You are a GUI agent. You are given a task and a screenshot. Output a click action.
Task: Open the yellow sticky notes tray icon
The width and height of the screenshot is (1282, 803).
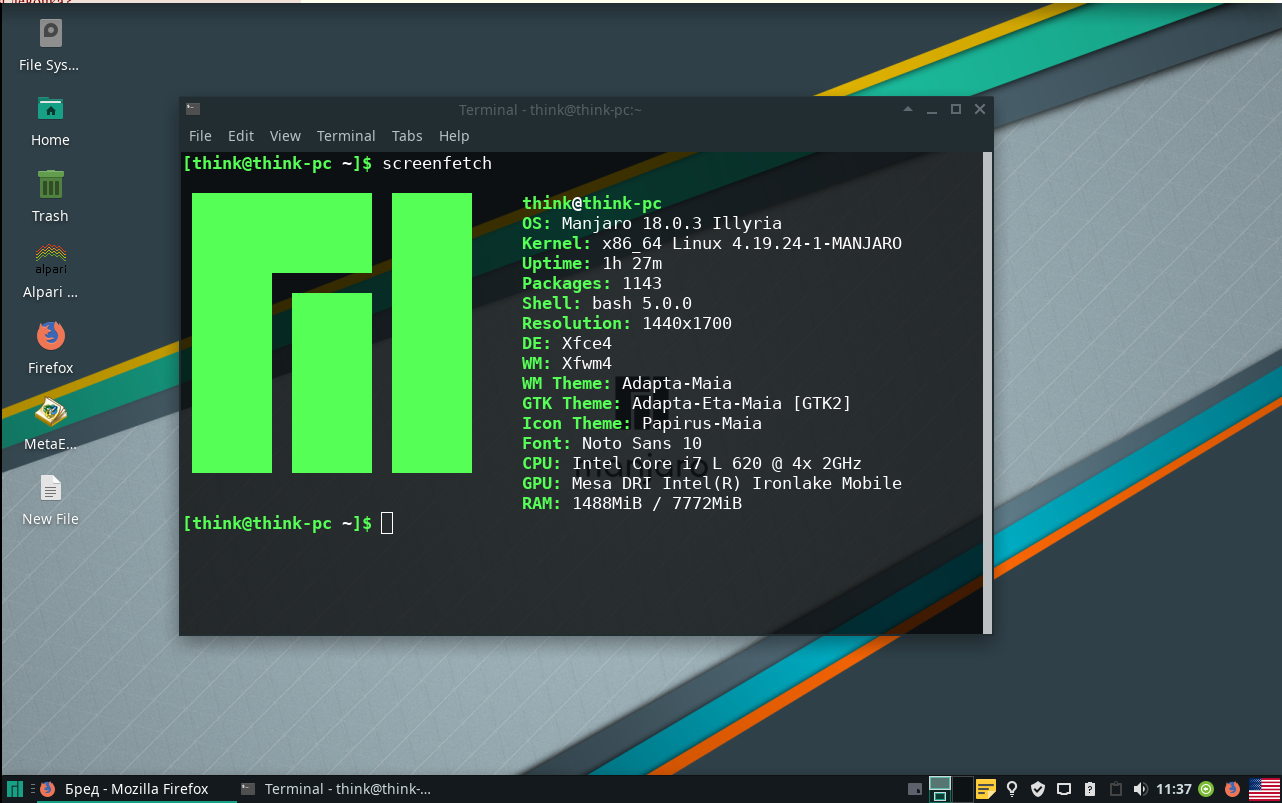[x=986, y=789]
